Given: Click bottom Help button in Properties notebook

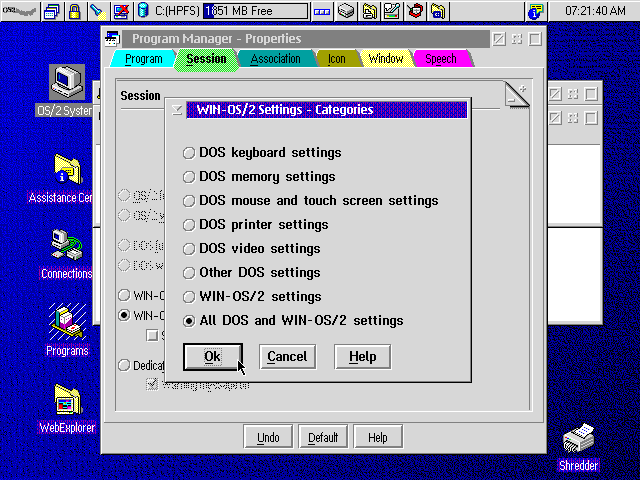Looking at the screenshot, I should [378, 437].
